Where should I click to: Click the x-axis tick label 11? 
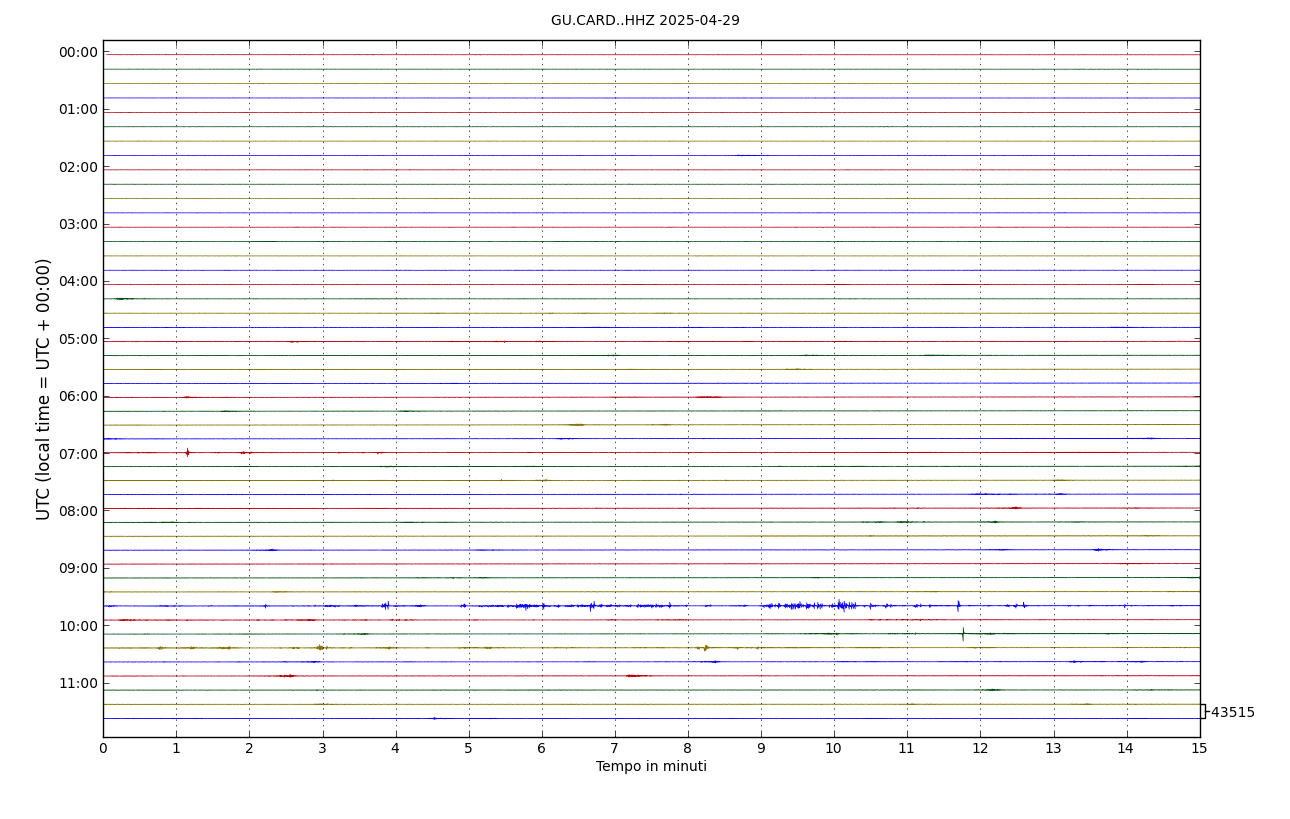point(907,749)
